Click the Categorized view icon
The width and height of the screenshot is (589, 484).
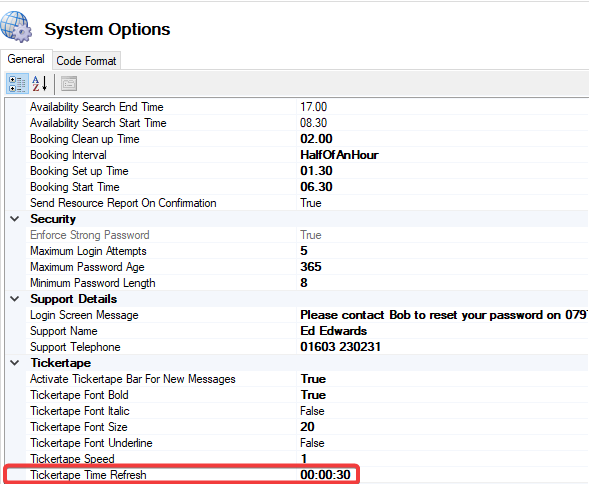17,84
